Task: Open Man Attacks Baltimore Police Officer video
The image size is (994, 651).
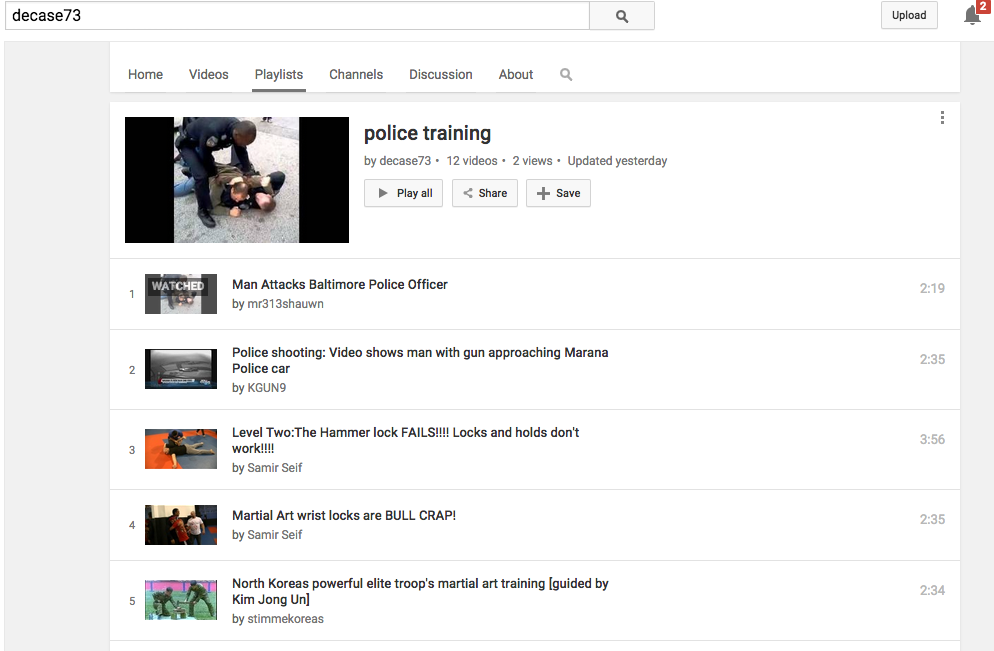Action: [x=340, y=285]
